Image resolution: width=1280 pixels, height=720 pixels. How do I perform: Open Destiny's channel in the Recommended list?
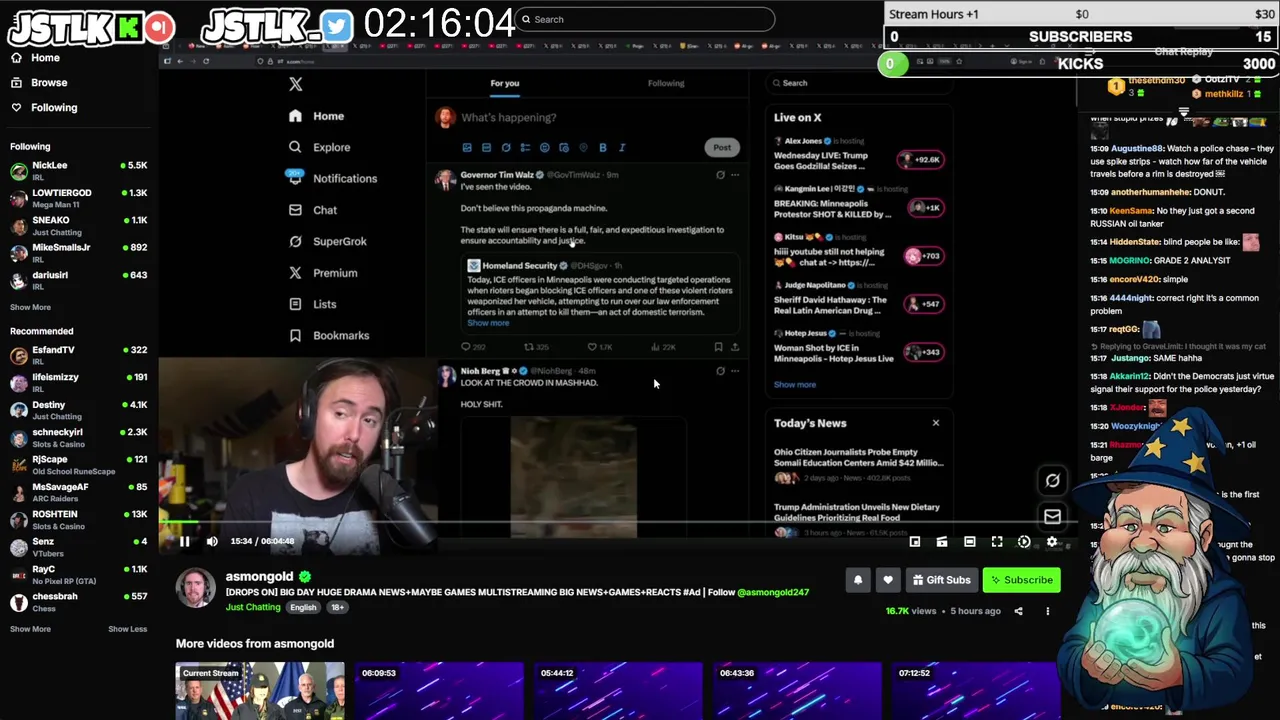[78, 410]
